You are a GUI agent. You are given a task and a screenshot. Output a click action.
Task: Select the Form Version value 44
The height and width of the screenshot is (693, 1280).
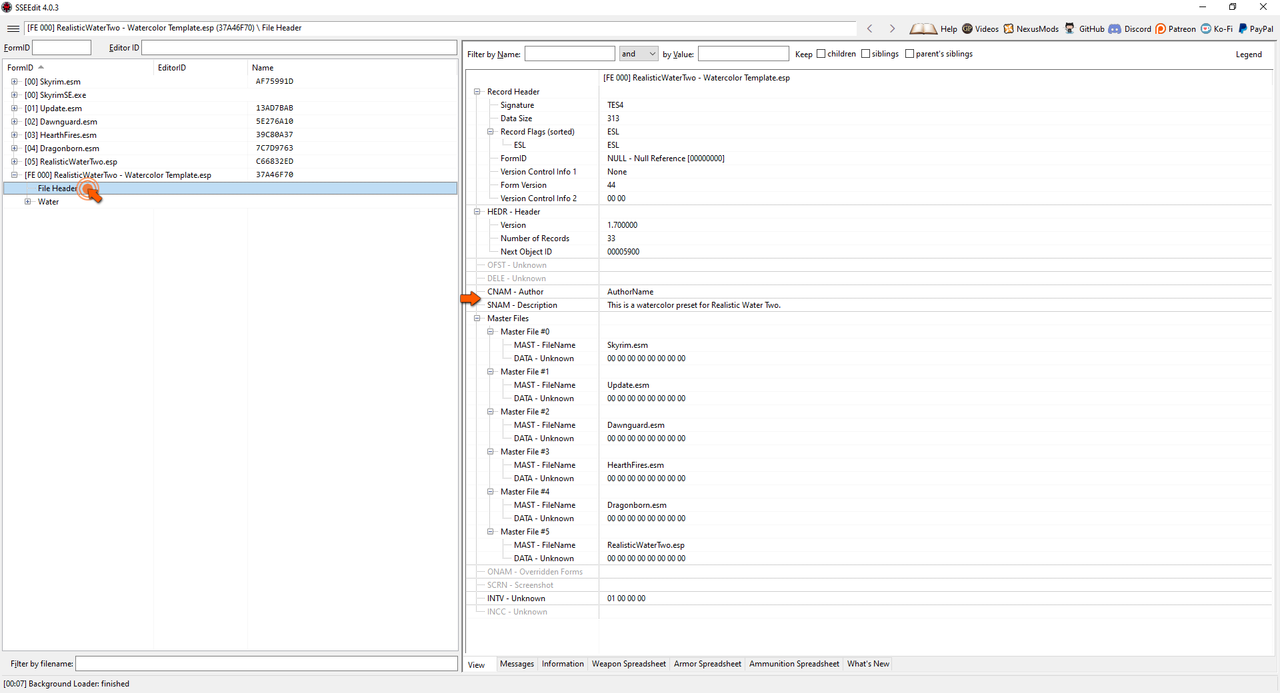coord(611,185)
